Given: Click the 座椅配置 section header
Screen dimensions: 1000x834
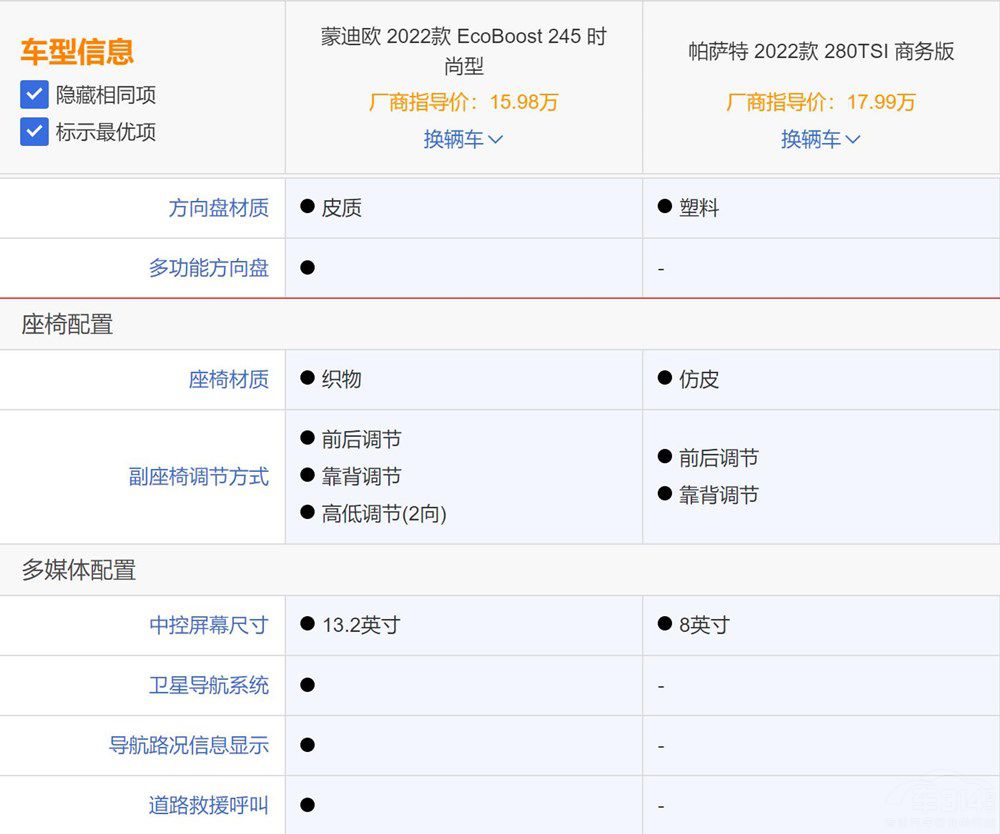Looking at the screenshot, I should [67, 324].
